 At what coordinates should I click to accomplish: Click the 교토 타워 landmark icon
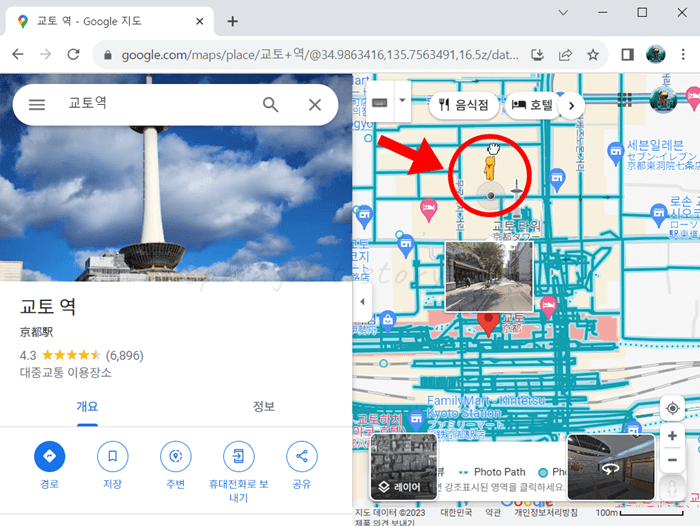516,197
